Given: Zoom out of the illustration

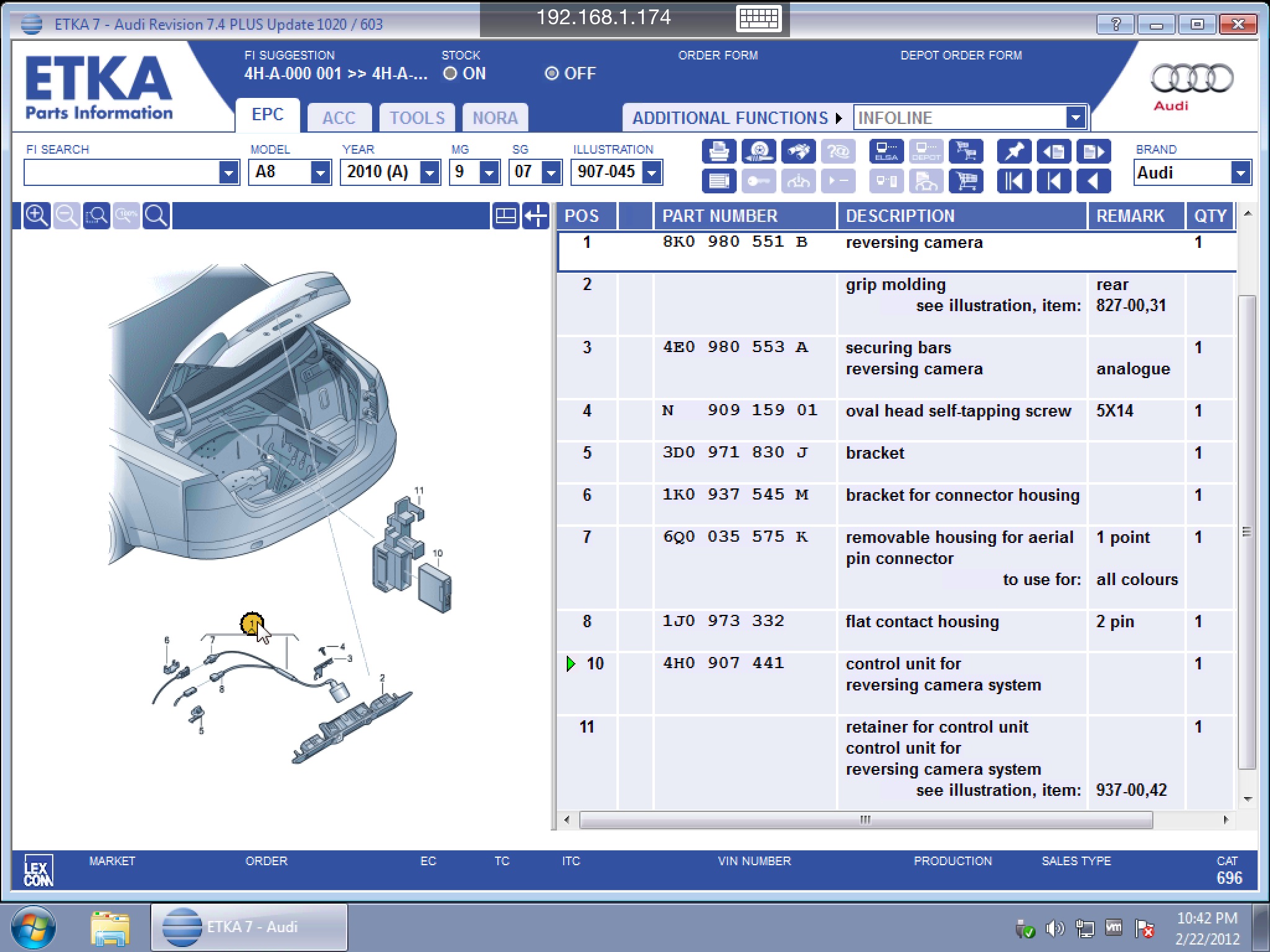Looking at the screenshot, I should click(66, 216).
